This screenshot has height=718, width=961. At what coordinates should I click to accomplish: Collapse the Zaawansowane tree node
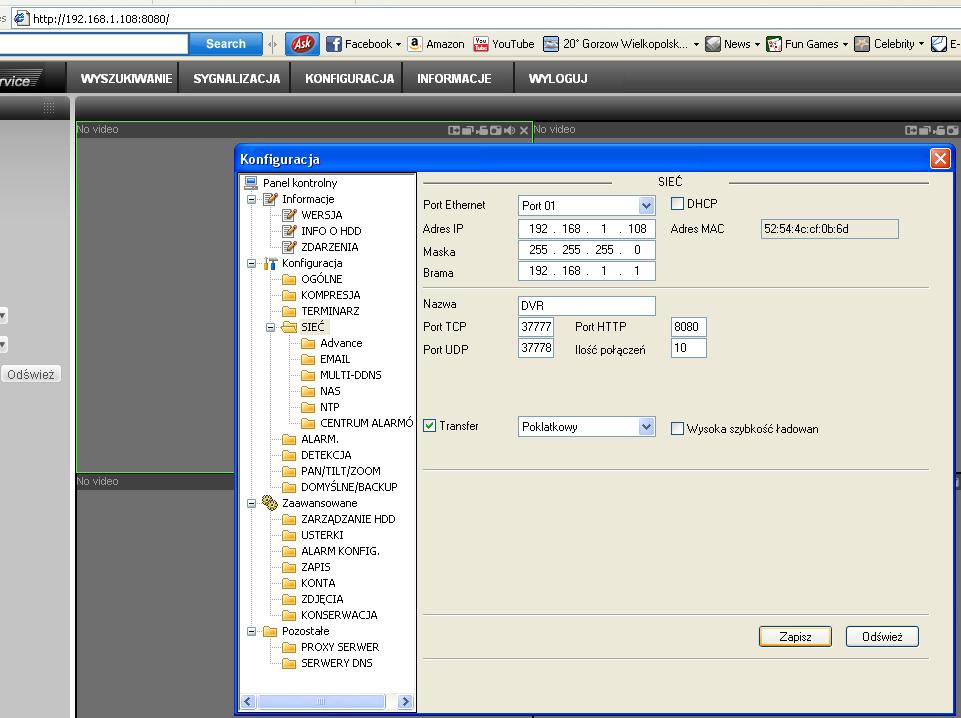click(251, 504)
